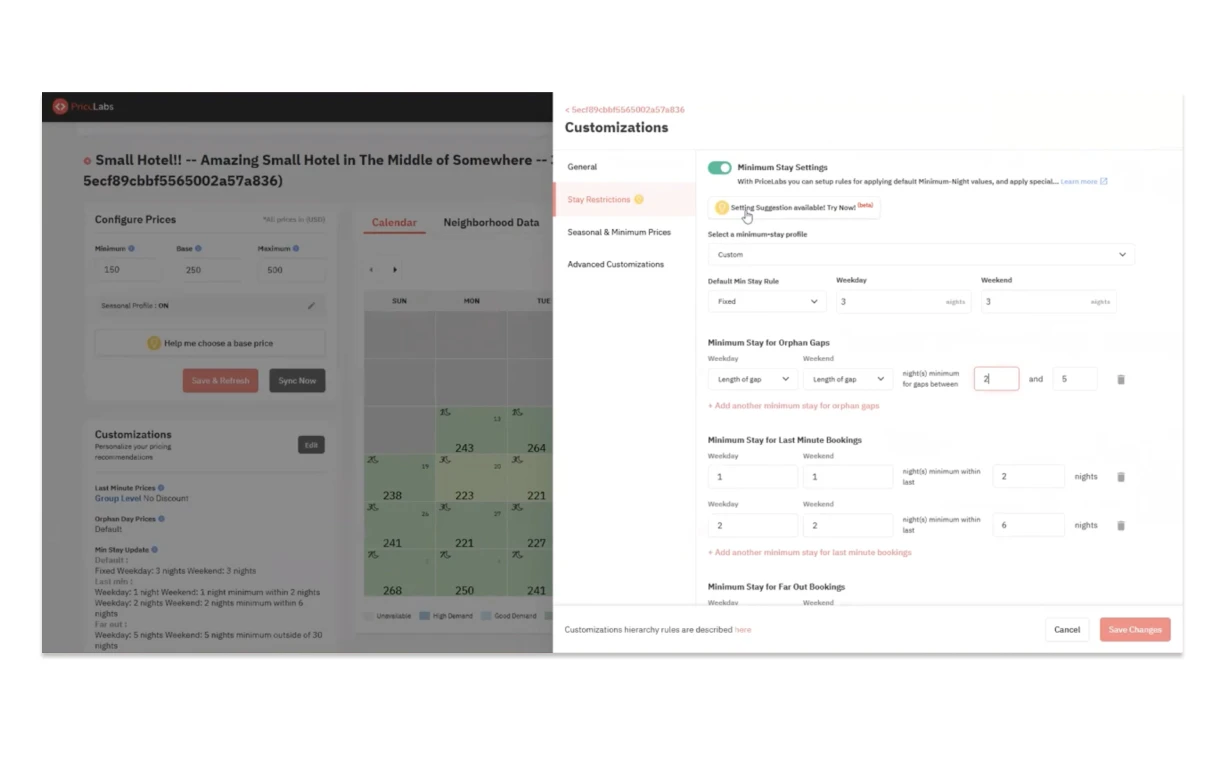Open the hierarchy rules 'here' link
The image size is (1224, 768).
click(743, 630)
